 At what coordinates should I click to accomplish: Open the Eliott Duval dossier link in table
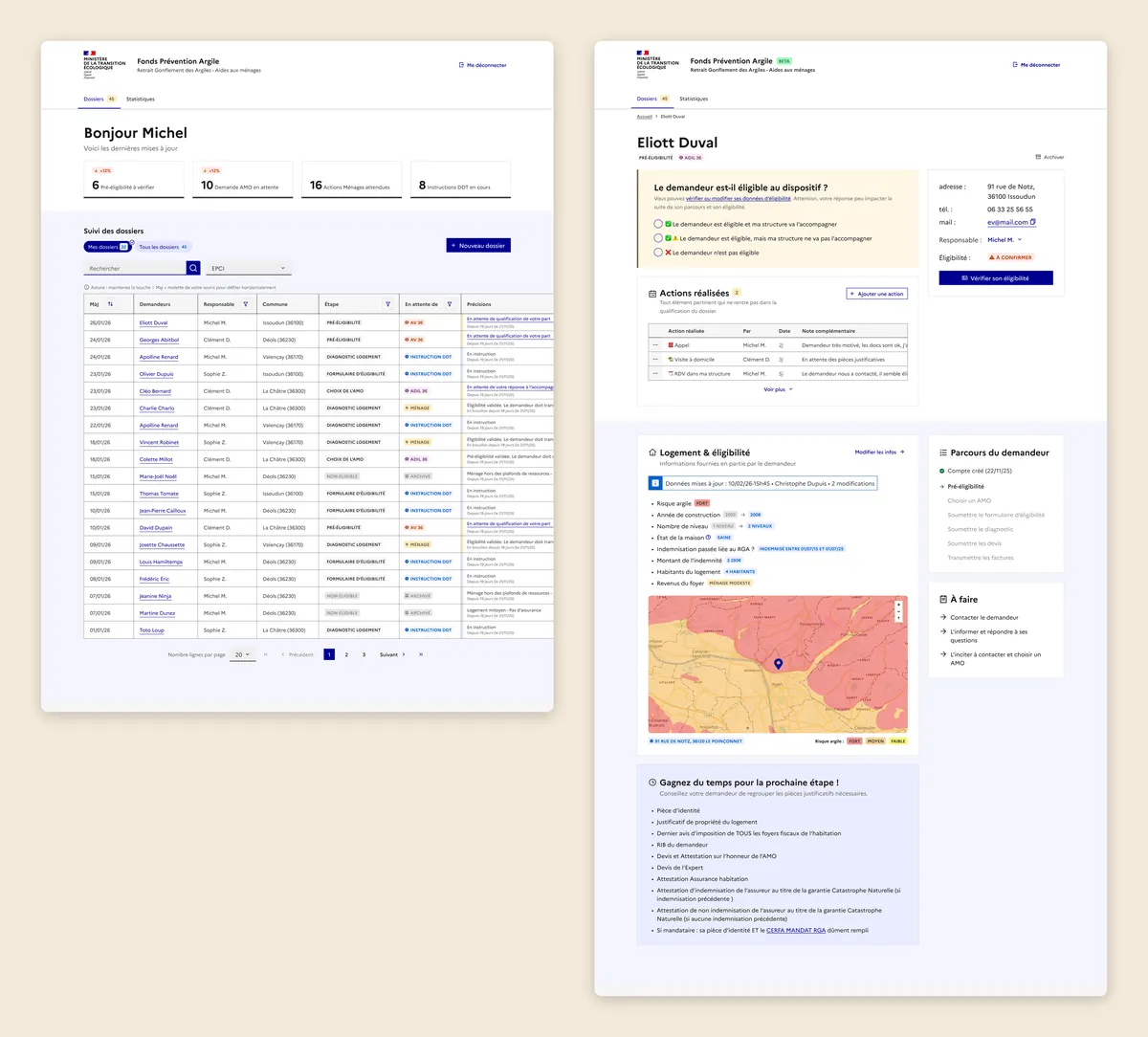pyautogui.click(x=153, y=323)
